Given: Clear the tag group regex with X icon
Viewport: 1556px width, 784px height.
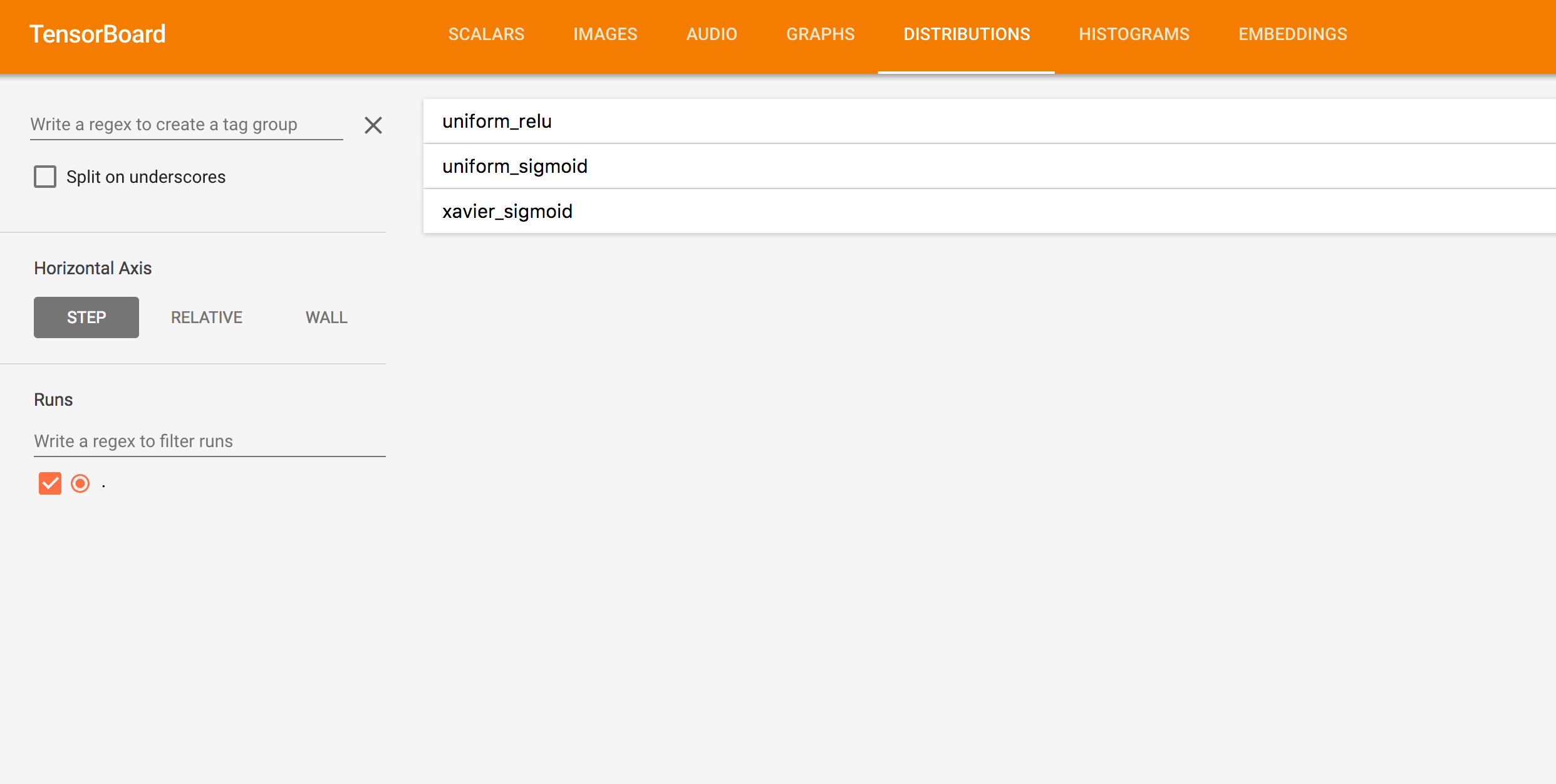Looking at the screenshot, I should pyautogui.click(x=373, y=125).
